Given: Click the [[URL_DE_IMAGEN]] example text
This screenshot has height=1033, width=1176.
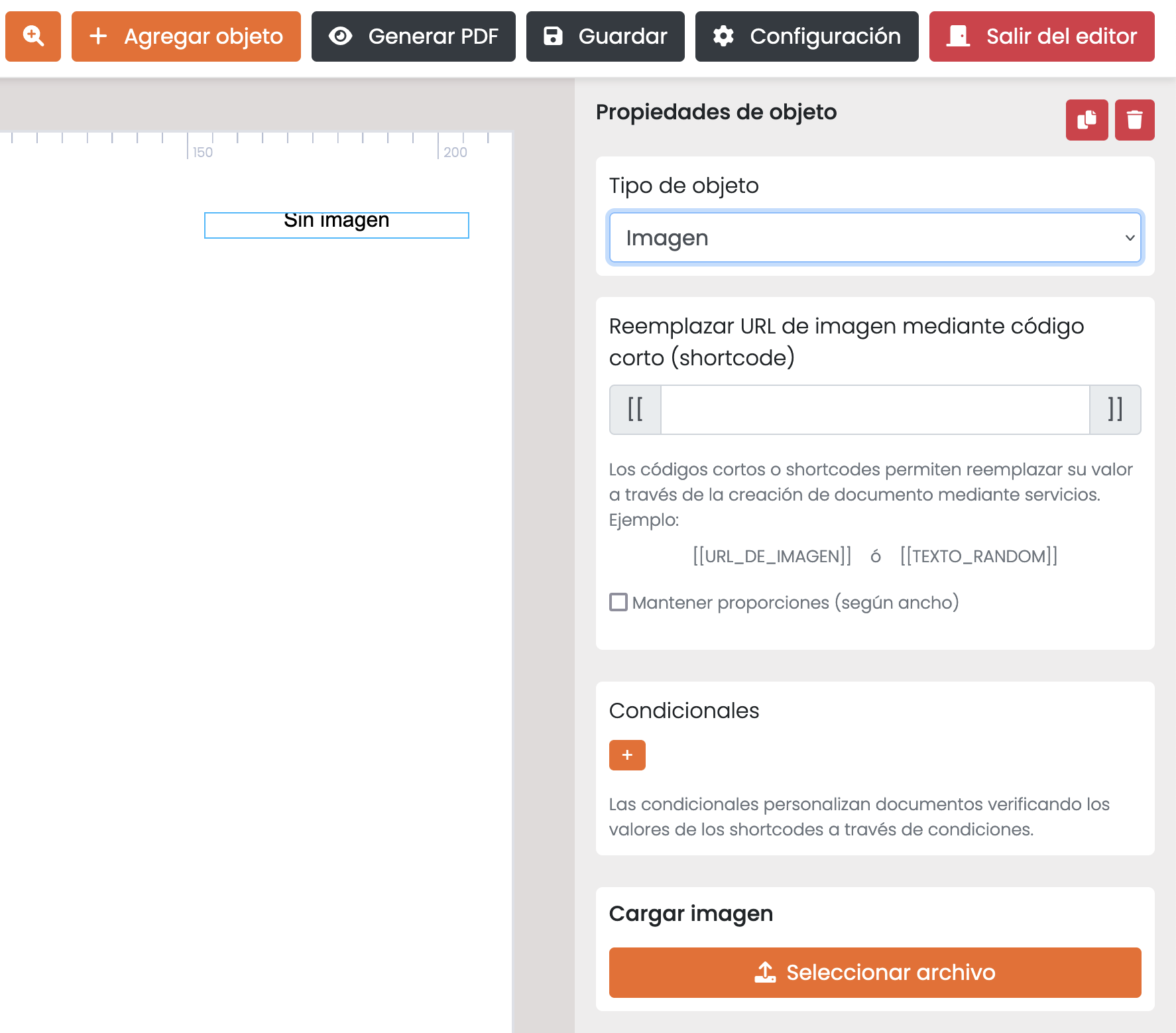Looking at the screenshot, I should coord(772,556).
